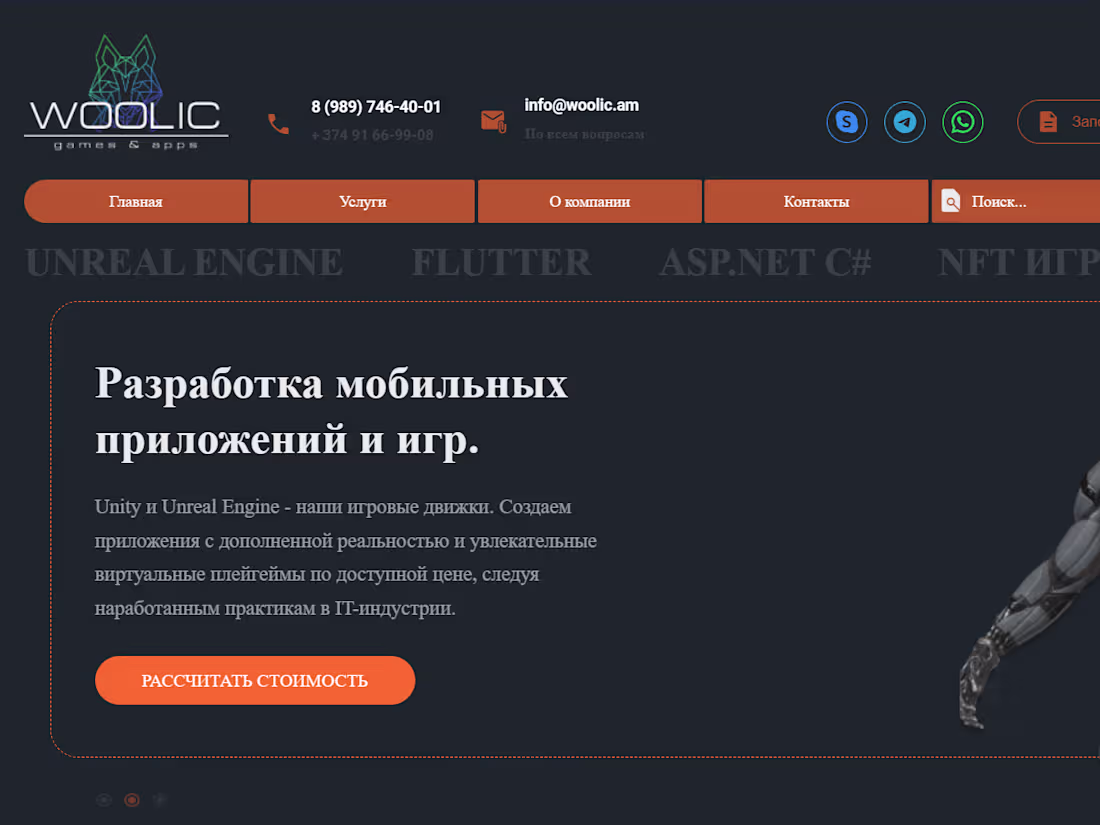
Task: Open the Skype contact icon
Action: click(847, 122)
